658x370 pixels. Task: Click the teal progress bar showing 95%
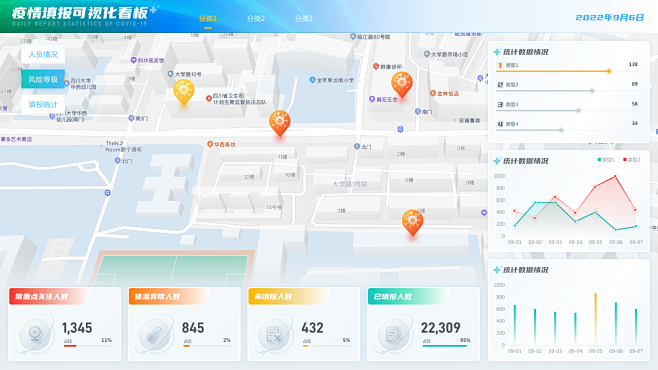(x=444, y=346)
